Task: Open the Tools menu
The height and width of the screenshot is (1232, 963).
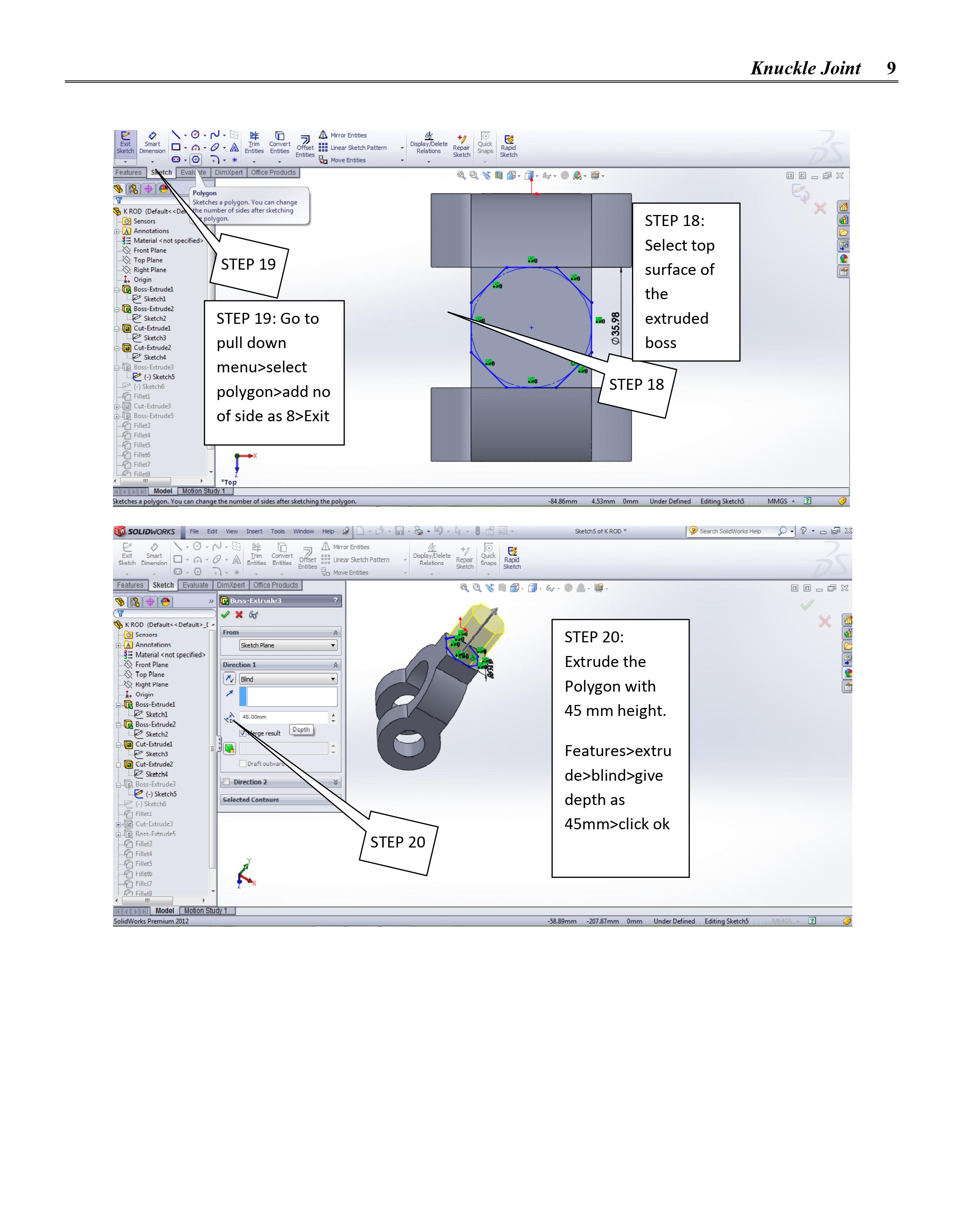Action: pos(278,531)
